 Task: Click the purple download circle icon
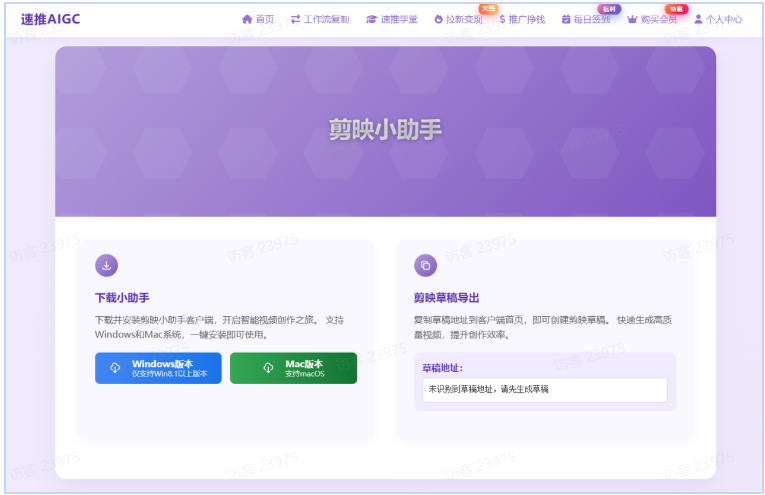(x=106, y=265)
